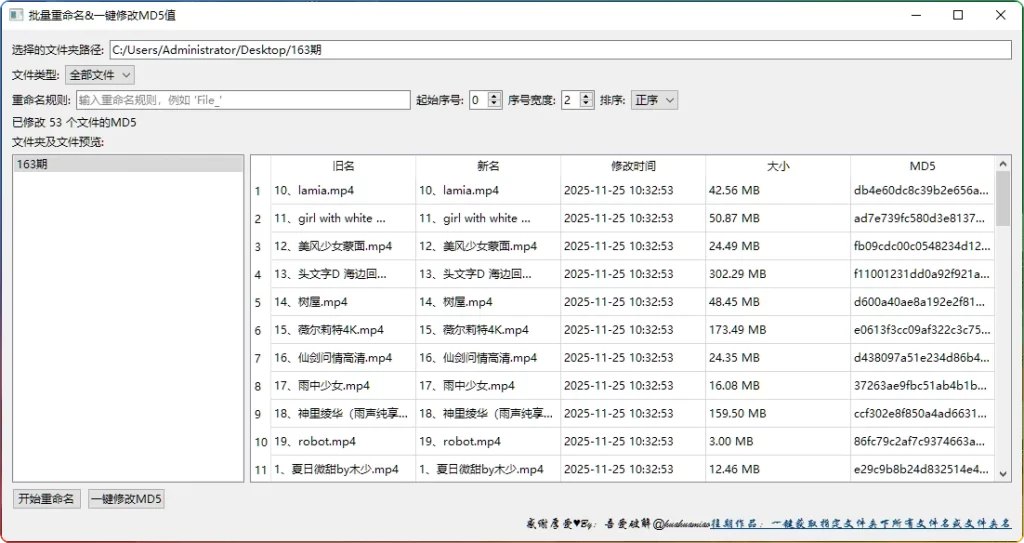Click size cell 12.46 MB
The width and height of the screenshot is (1024, 543).
click(x=778, y=469)
